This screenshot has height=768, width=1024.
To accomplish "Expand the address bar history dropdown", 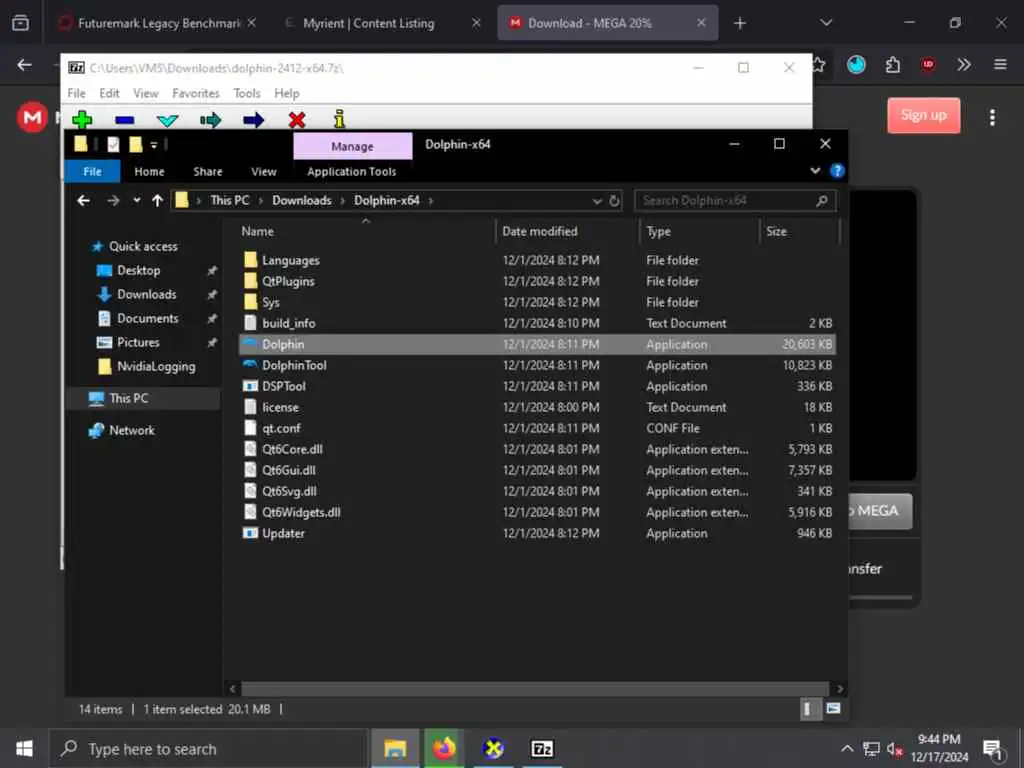I will pyautogui.click(x=597, y=201).
